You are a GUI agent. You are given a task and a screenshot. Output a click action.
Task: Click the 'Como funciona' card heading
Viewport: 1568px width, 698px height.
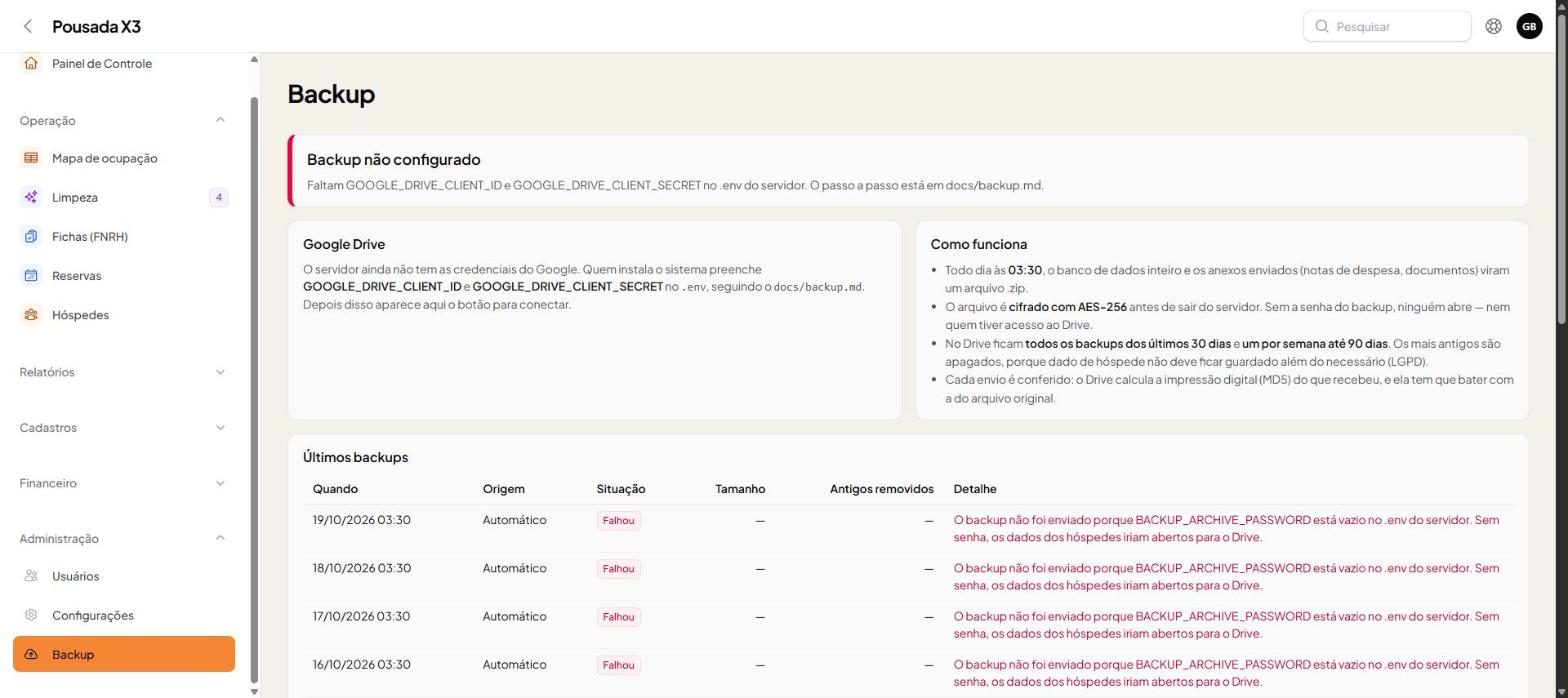[979, 244]
